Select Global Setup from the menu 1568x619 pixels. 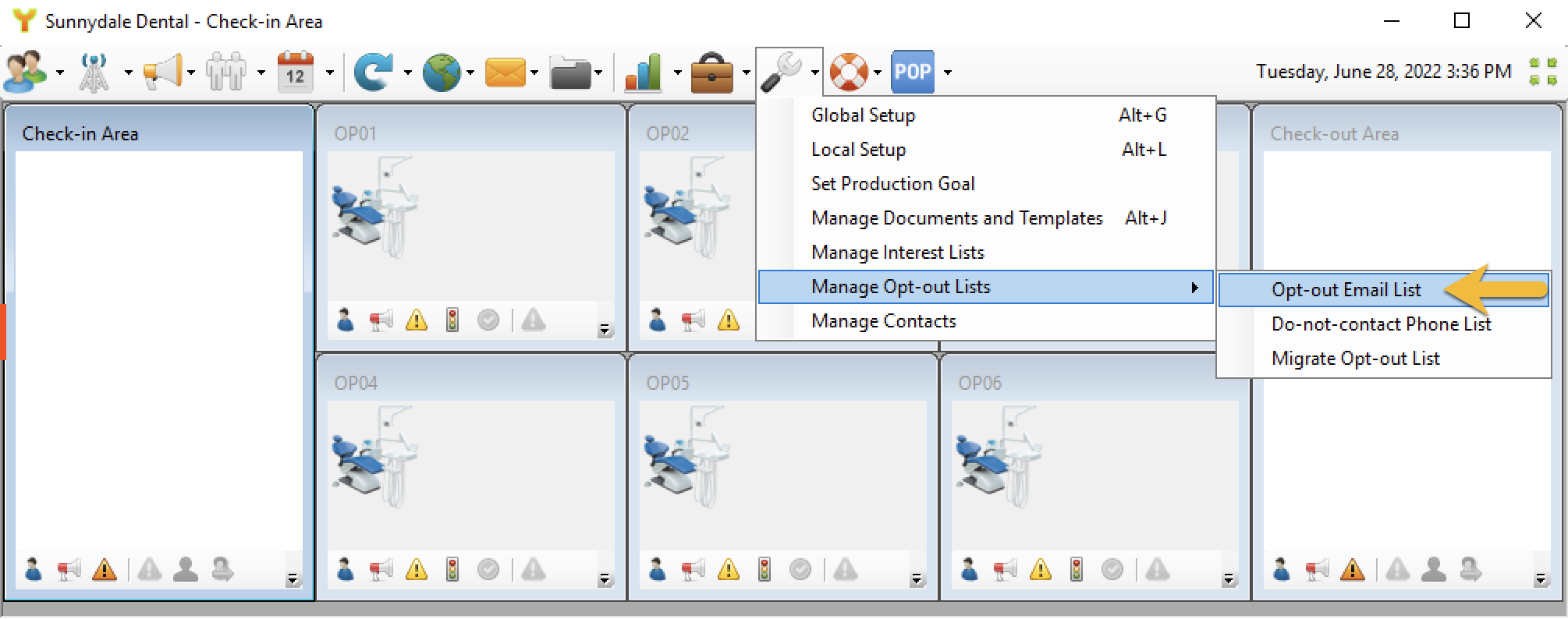tap(863, 115)
